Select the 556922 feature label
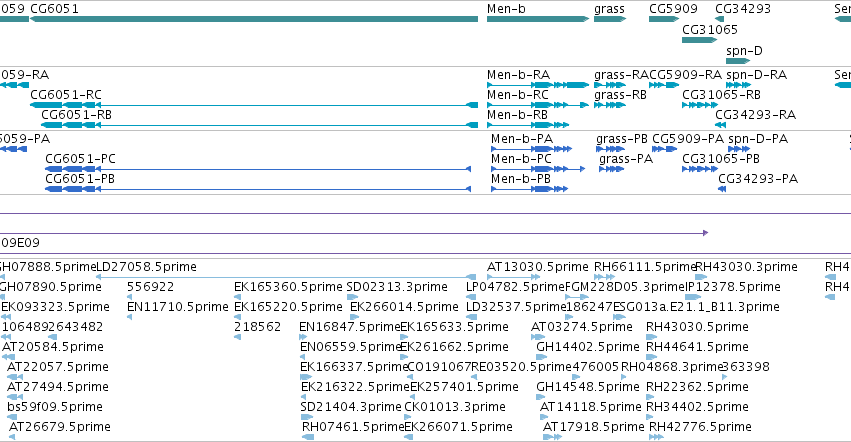 (150, 287)
